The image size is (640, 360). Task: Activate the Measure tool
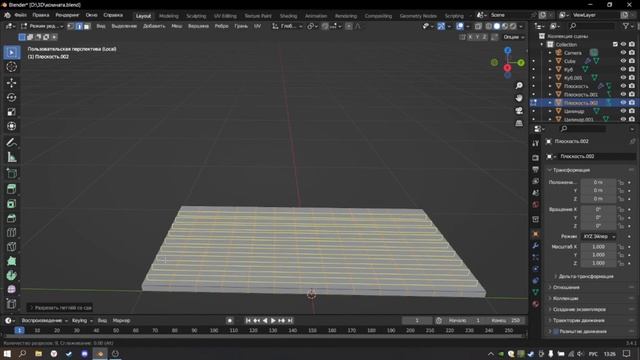point(11,157)
